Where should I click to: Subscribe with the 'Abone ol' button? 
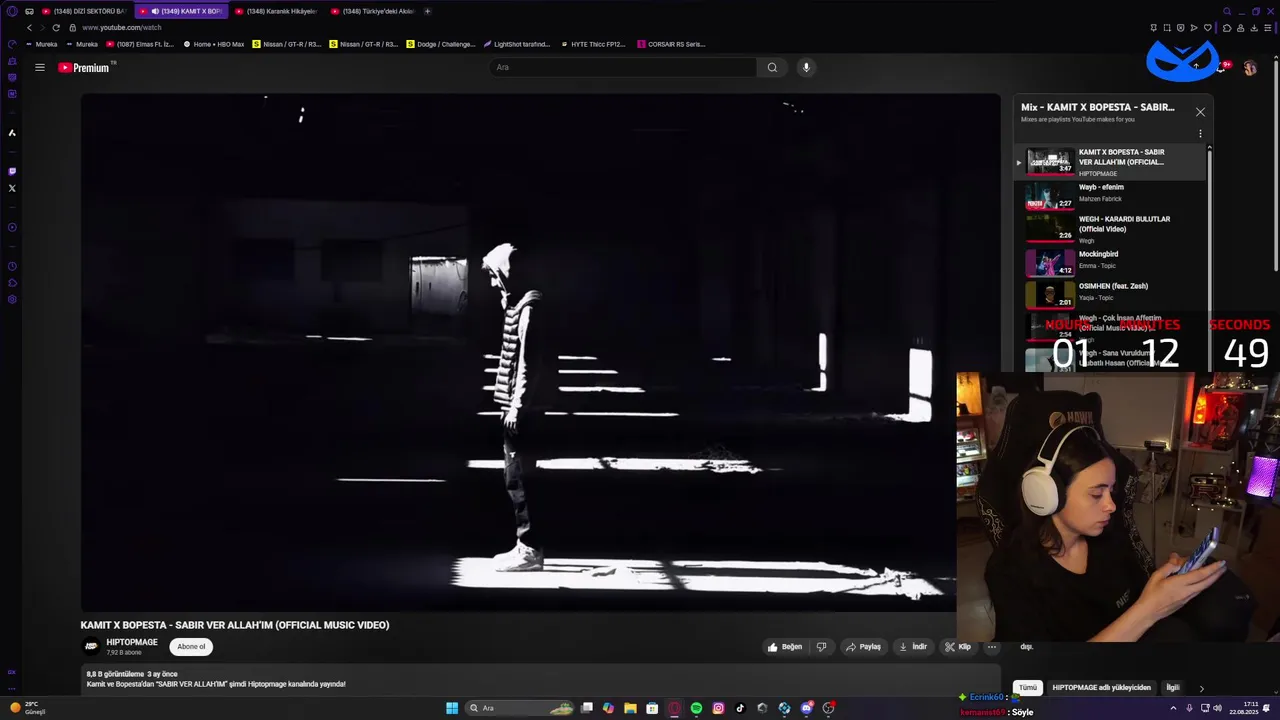click(x=191, y=646)
